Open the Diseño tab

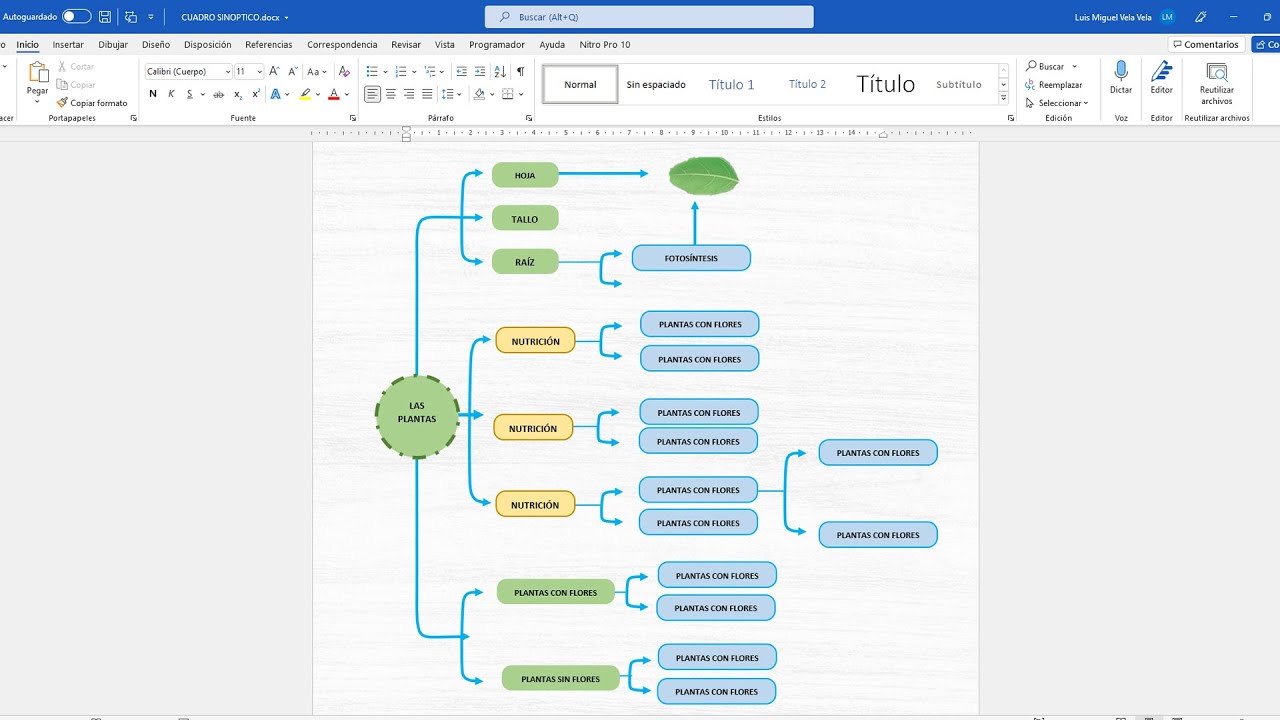pyautogui.click(x=156, y=45)
